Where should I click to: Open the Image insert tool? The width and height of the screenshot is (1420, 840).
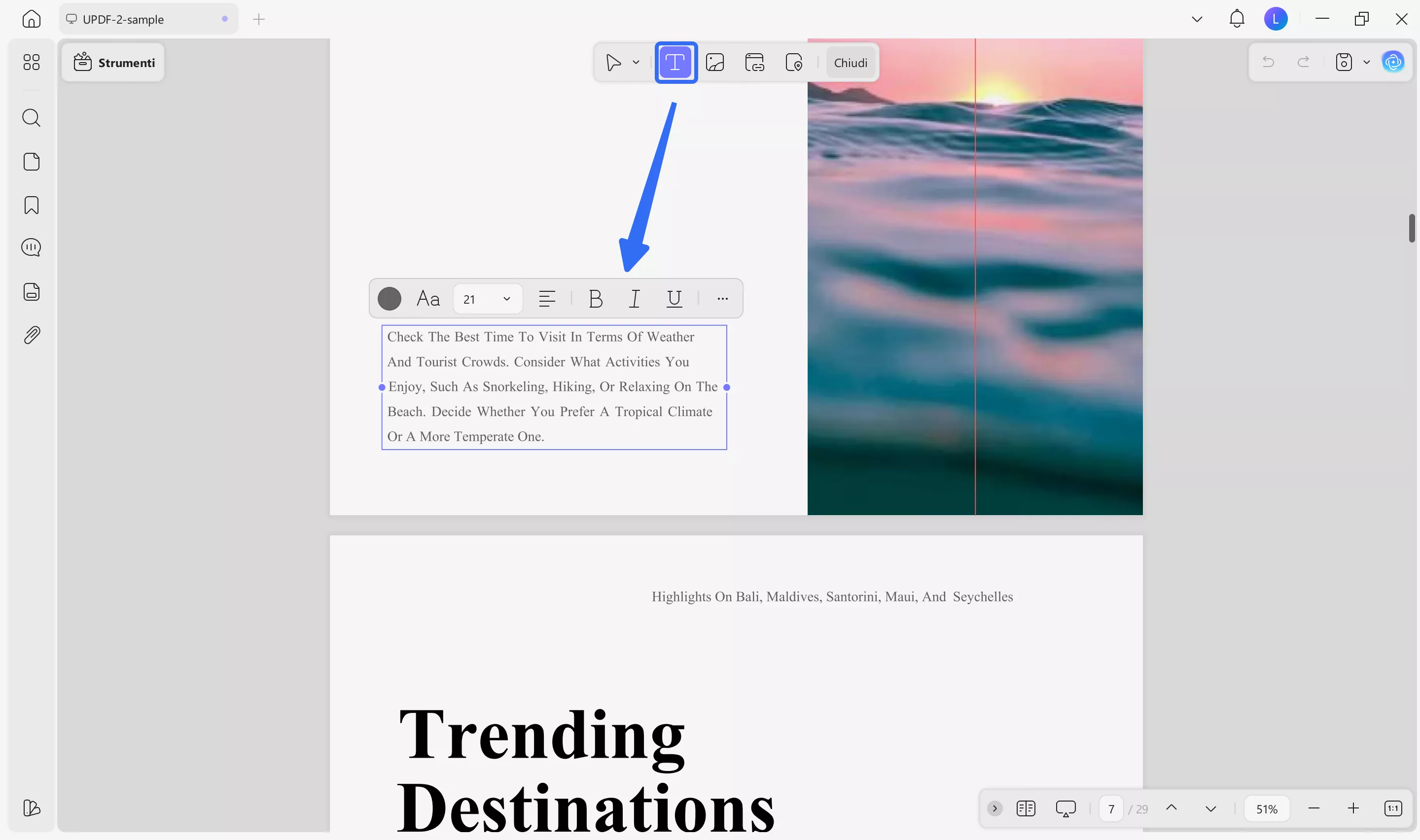[x=715, y=62]
